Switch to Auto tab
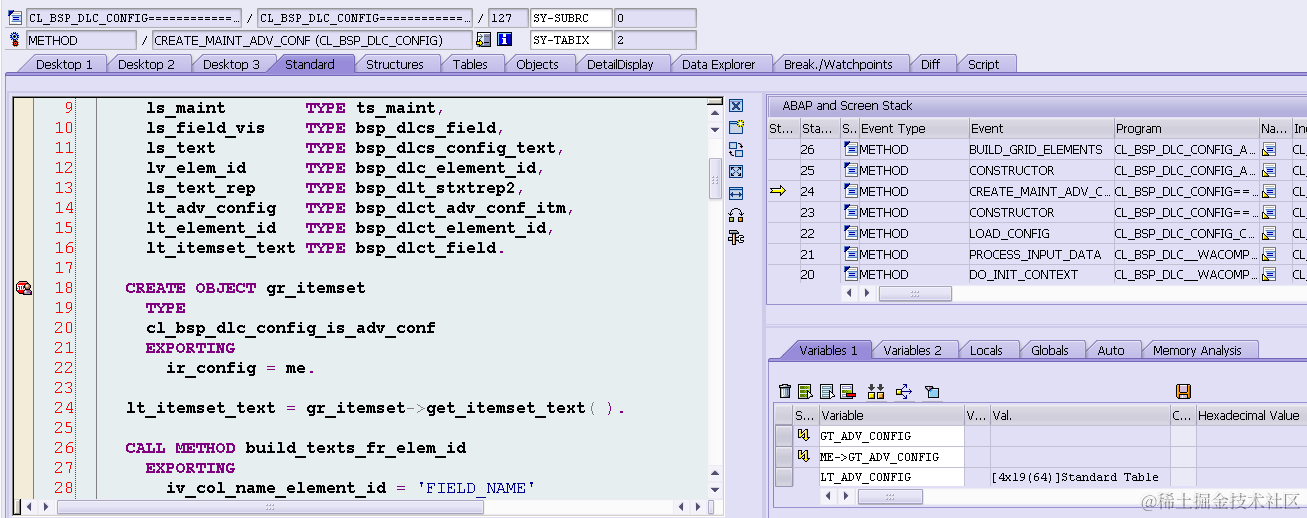 coord(1111,350)
